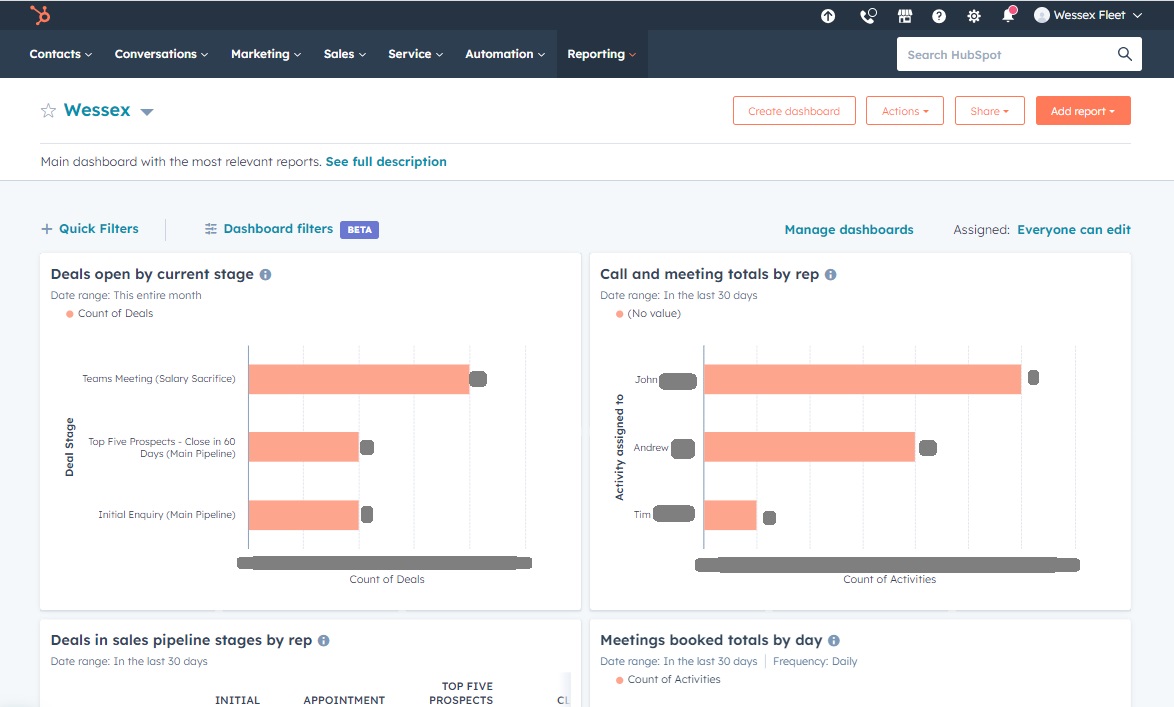Open the calling phone icon
Viewport: 1174px width, 707px height.
point(868,16)
